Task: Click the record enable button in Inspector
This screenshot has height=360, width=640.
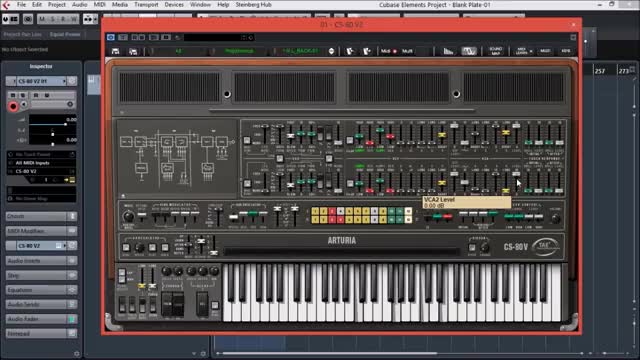Action: 13,106
